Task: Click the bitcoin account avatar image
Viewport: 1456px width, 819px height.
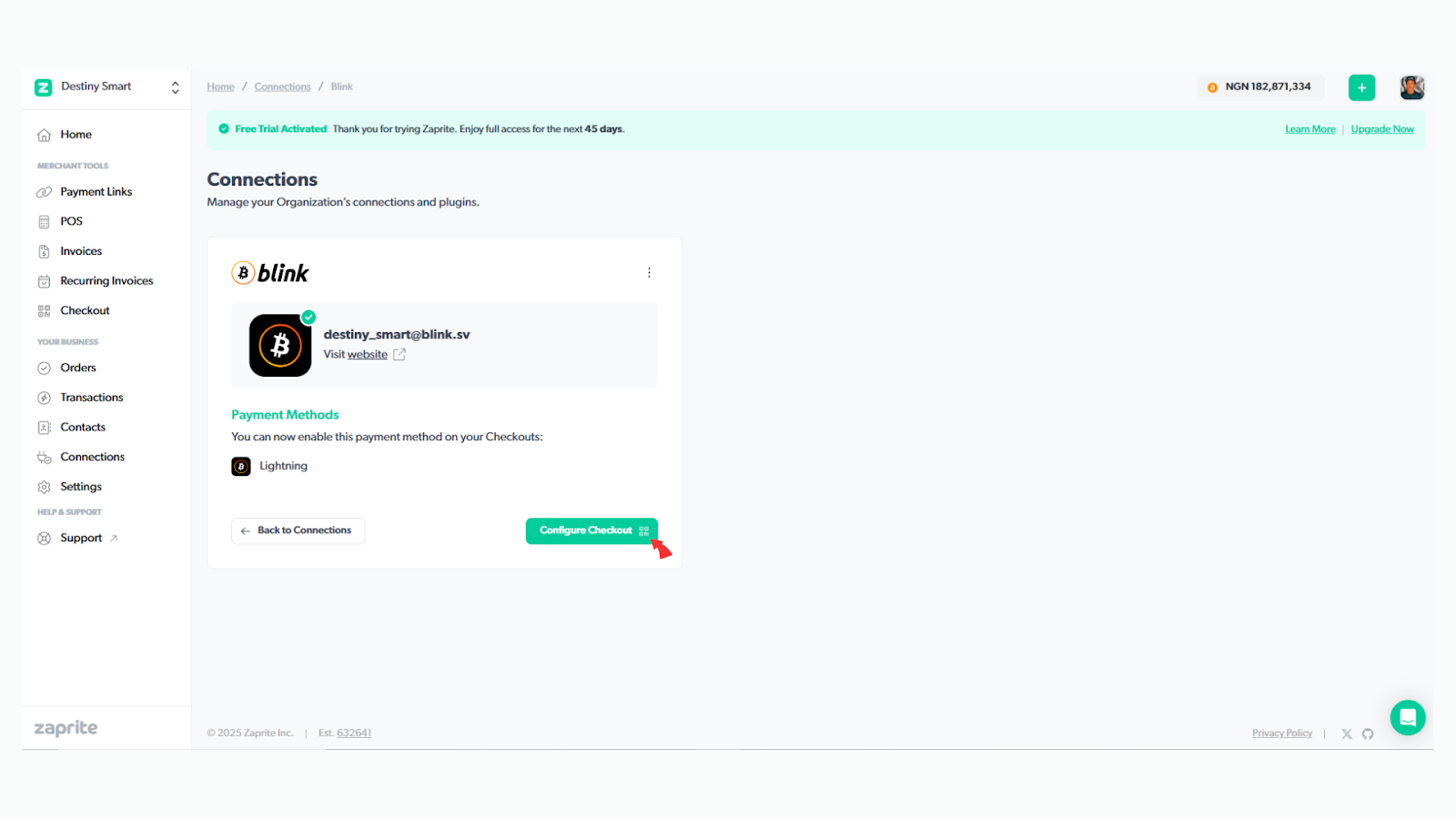Action: [280, 346]
